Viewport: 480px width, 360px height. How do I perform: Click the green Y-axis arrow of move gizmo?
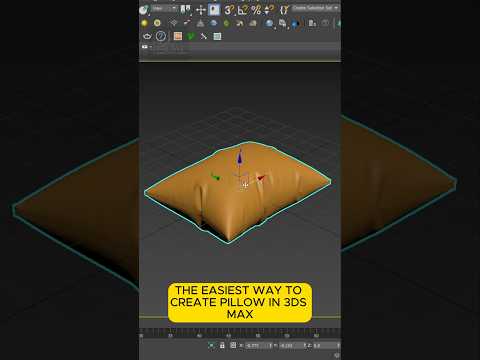point(215,177)
